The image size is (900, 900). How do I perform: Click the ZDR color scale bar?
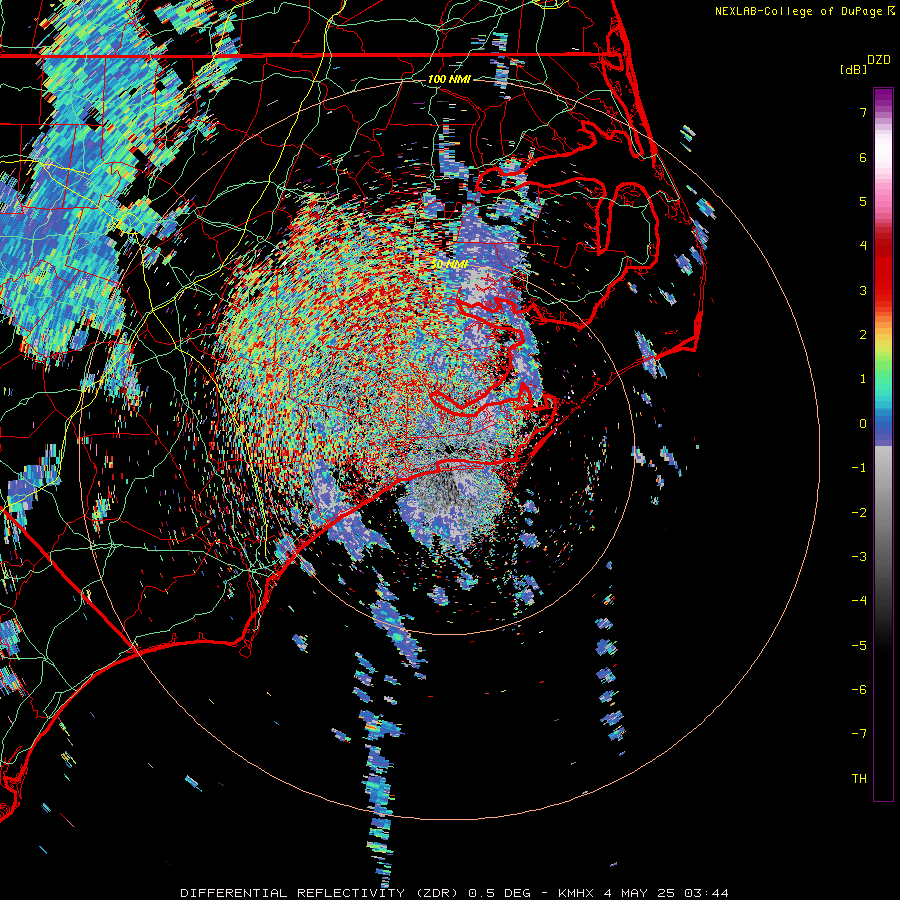coord(883,444)
